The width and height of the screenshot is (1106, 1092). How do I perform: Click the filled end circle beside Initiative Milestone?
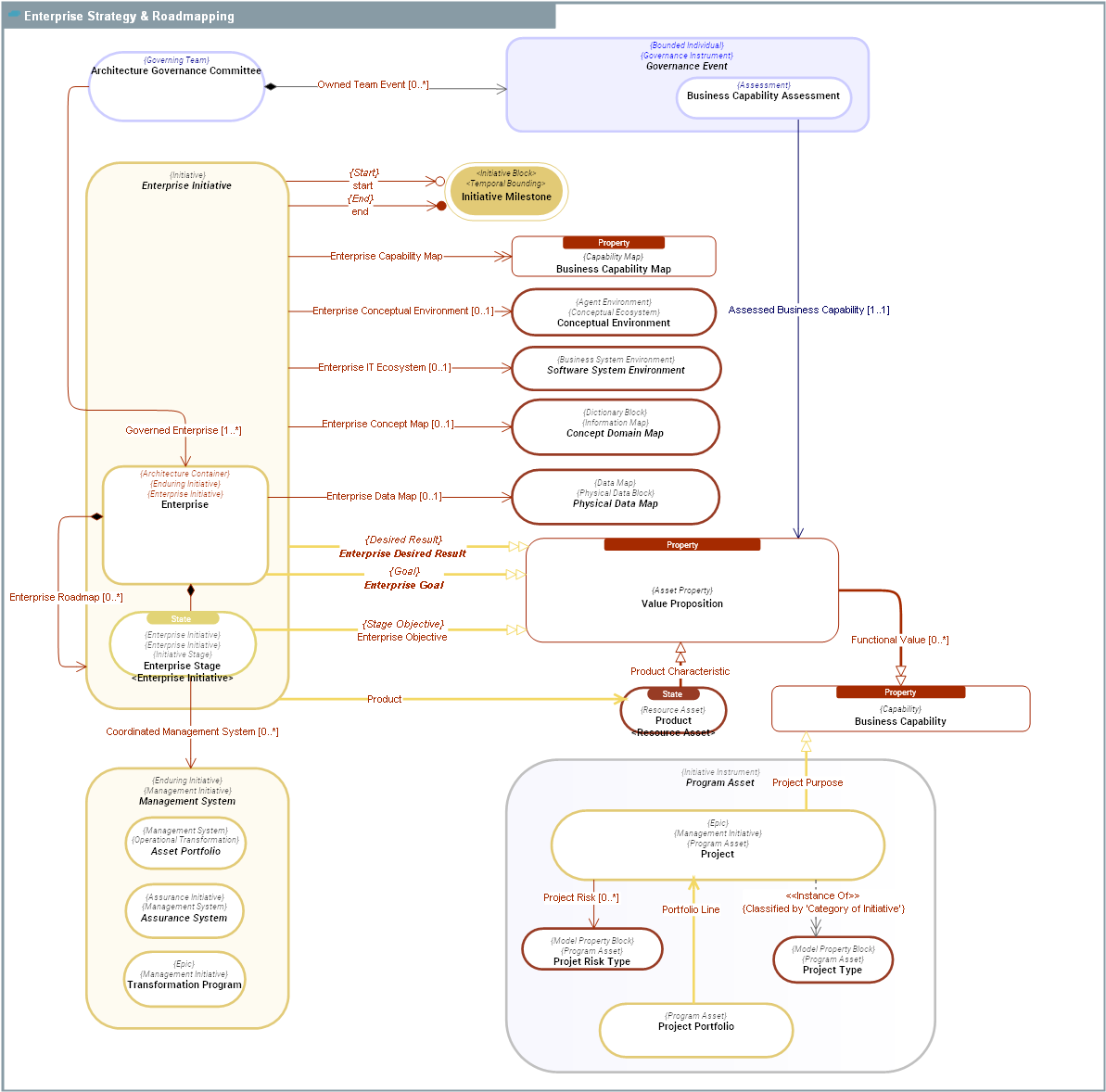(x=440, y=206)
